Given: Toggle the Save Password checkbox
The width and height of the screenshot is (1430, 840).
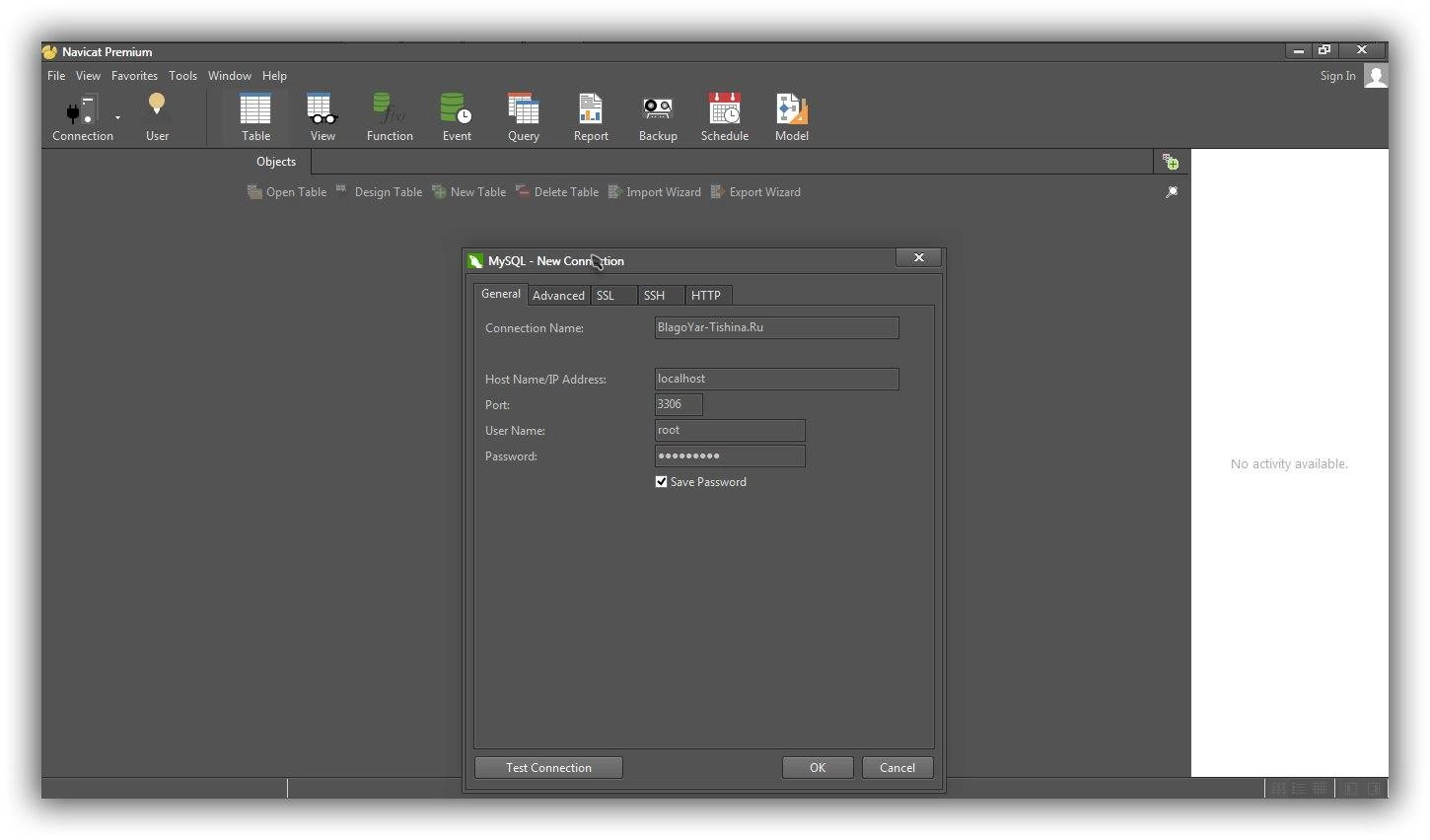Looking at the screenshot, I should (x=662, y=482).
